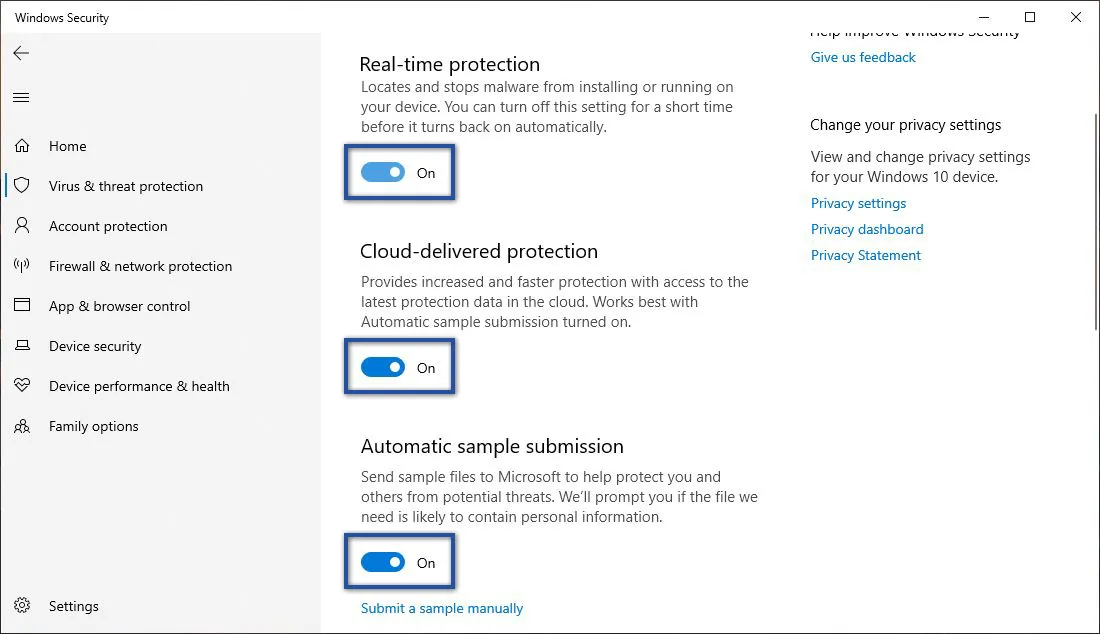Open Virus & threat protection from the sidebar
Screen dimensions: 1100x634
[x=125, y=186]
